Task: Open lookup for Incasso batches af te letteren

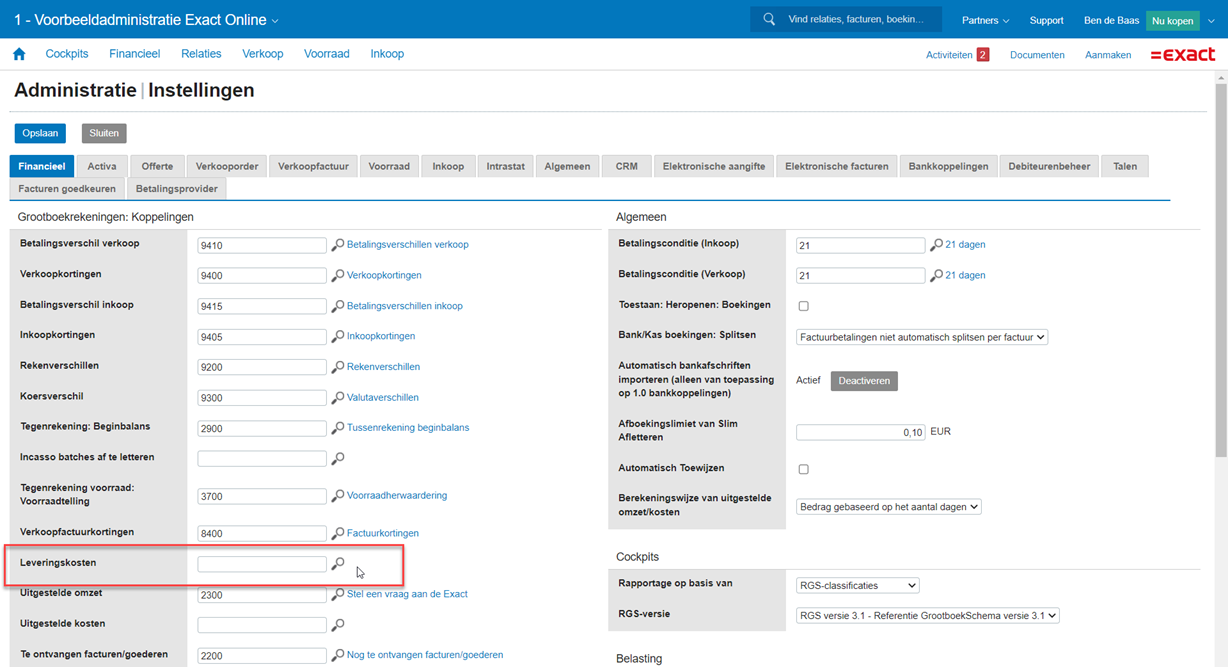Action: pyautogui.click(x=338, y=459)
